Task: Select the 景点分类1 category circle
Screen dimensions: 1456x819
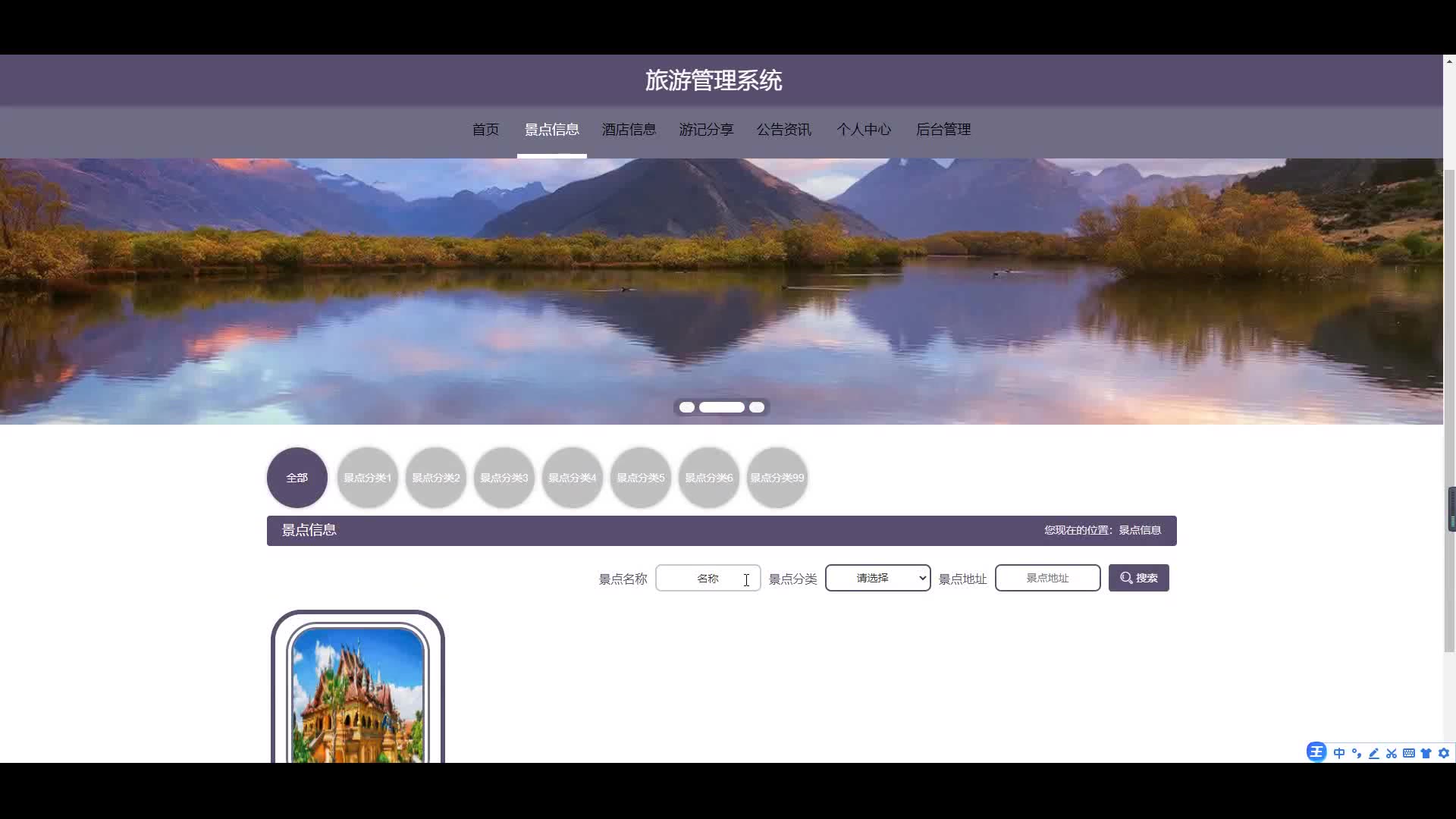Action: tap(367, 478)
